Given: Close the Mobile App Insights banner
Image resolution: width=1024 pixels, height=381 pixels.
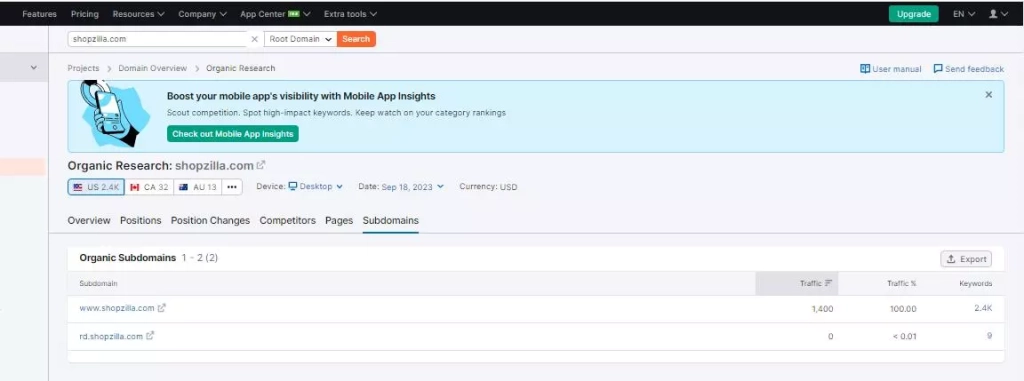Looking at the screenshot, I should point(989,95).
